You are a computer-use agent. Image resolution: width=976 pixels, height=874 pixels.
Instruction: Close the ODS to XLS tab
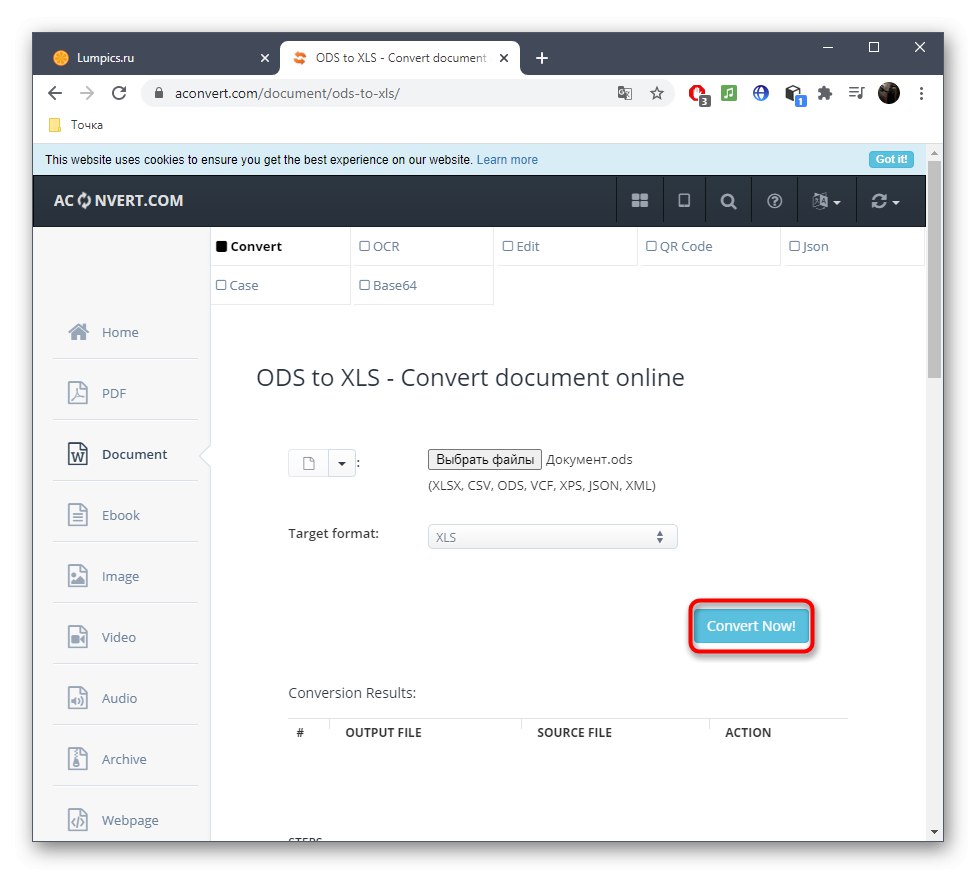click(504, 58)
